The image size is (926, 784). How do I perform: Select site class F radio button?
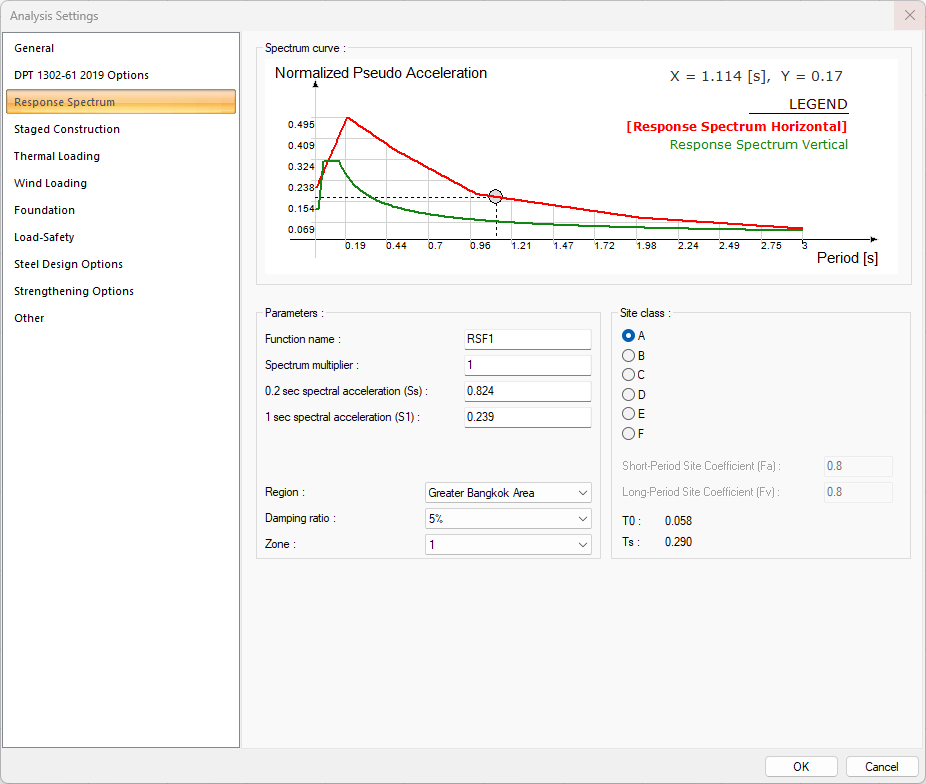[x=629, y=433]
